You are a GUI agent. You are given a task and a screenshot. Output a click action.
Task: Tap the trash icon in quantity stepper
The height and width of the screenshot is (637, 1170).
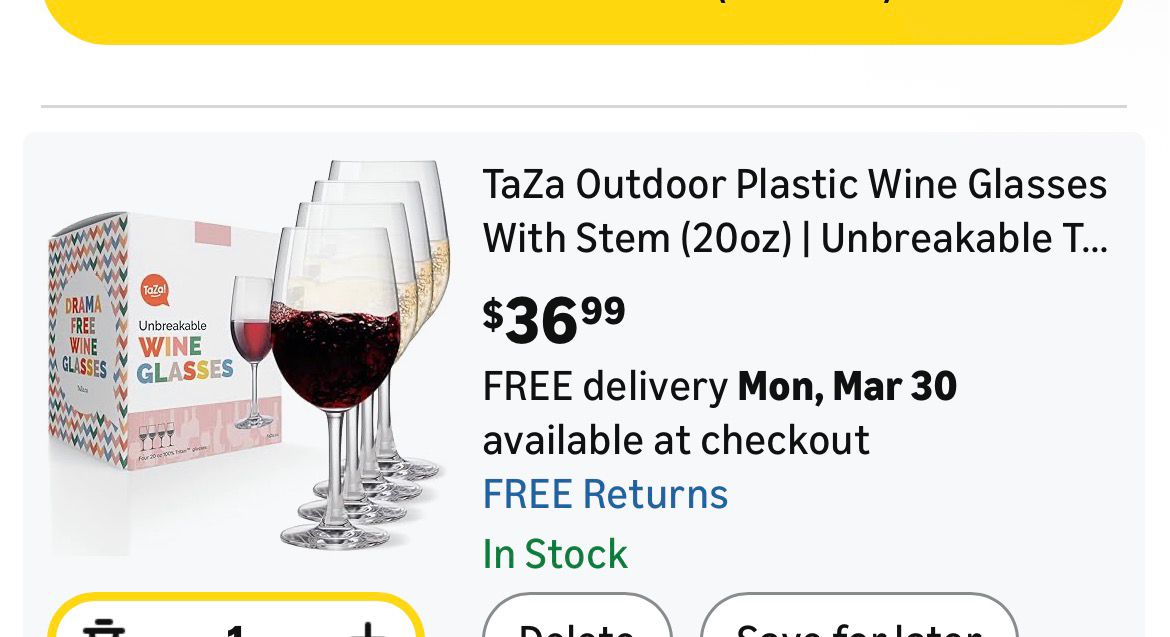(104, 629)
